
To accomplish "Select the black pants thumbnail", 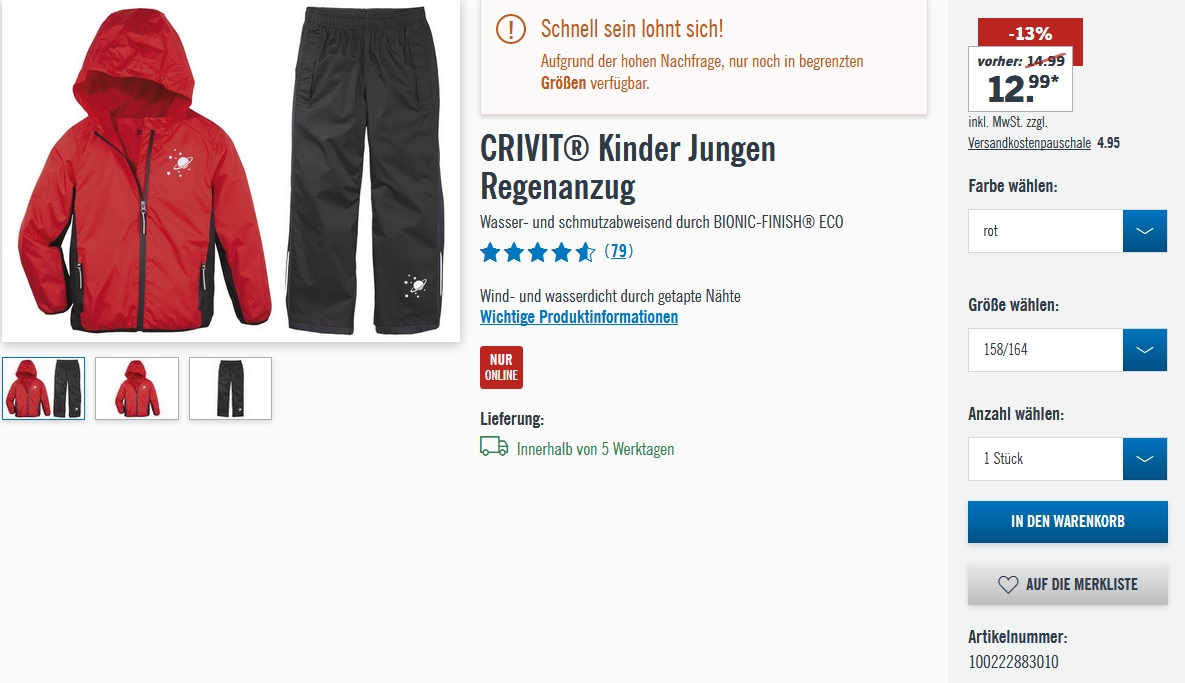I will tap(231, 388).
